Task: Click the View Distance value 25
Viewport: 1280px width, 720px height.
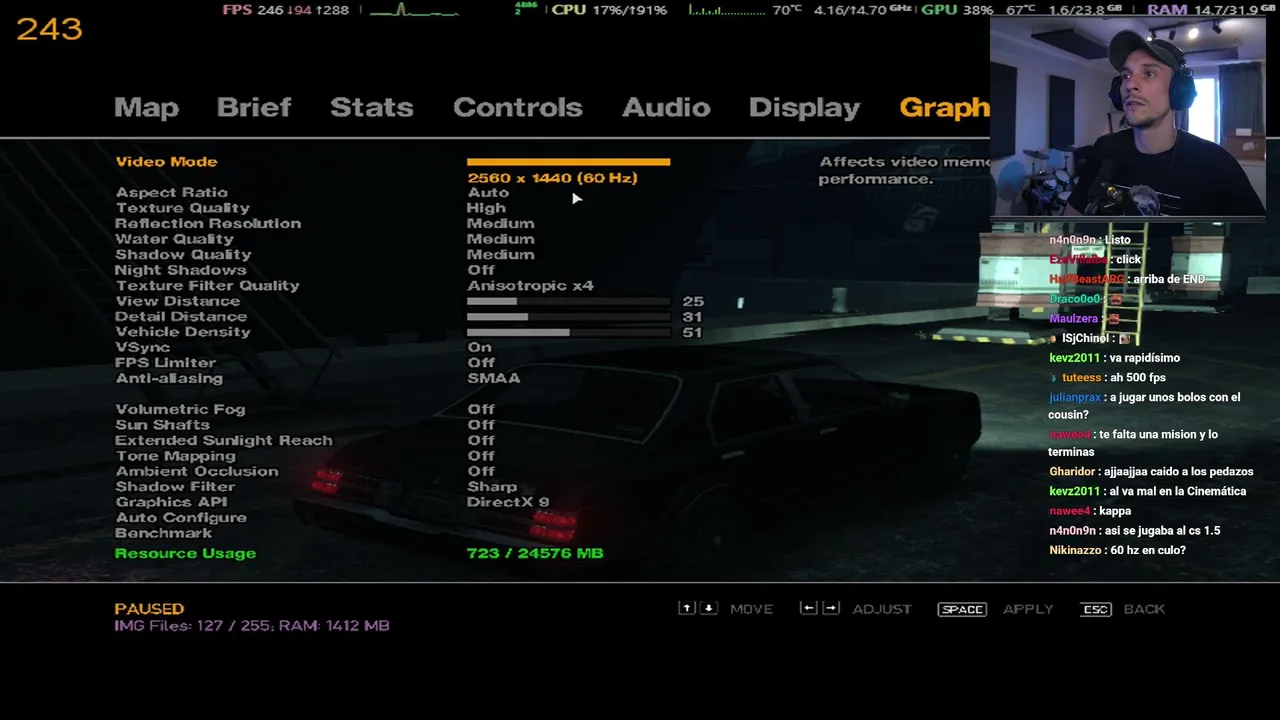Action: [693, 301]
